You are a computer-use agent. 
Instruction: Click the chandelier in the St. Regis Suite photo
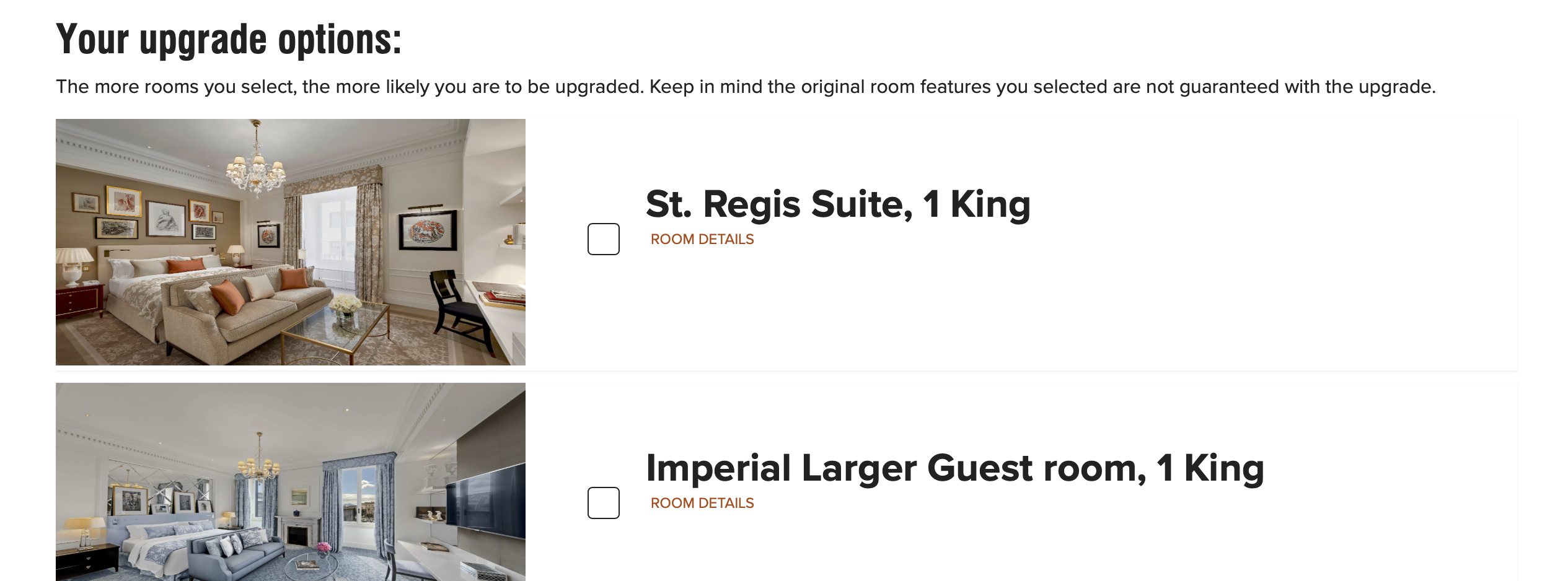point(255,167)
